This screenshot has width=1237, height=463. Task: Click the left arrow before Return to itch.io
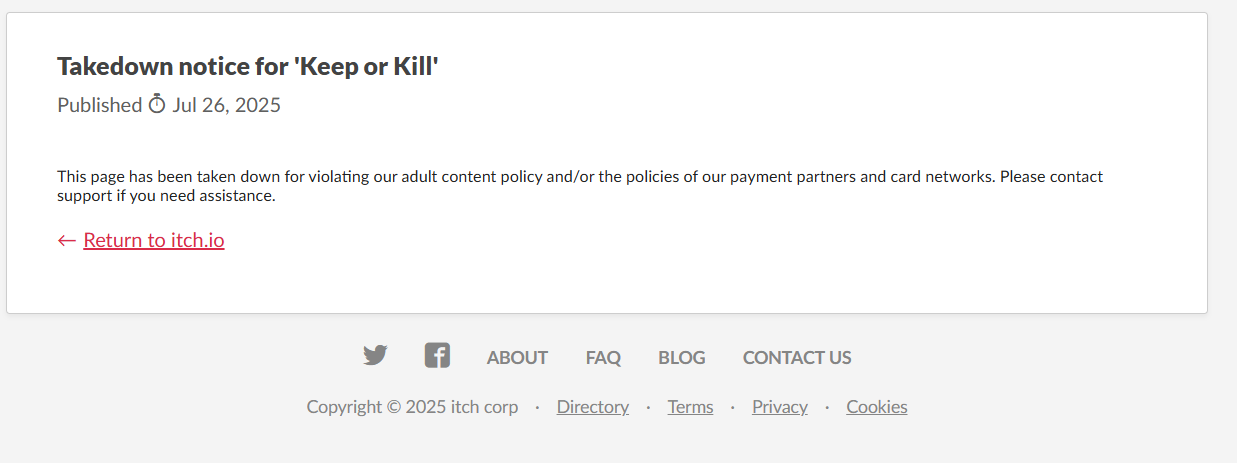pyautogui.click(x=67, y=240)
